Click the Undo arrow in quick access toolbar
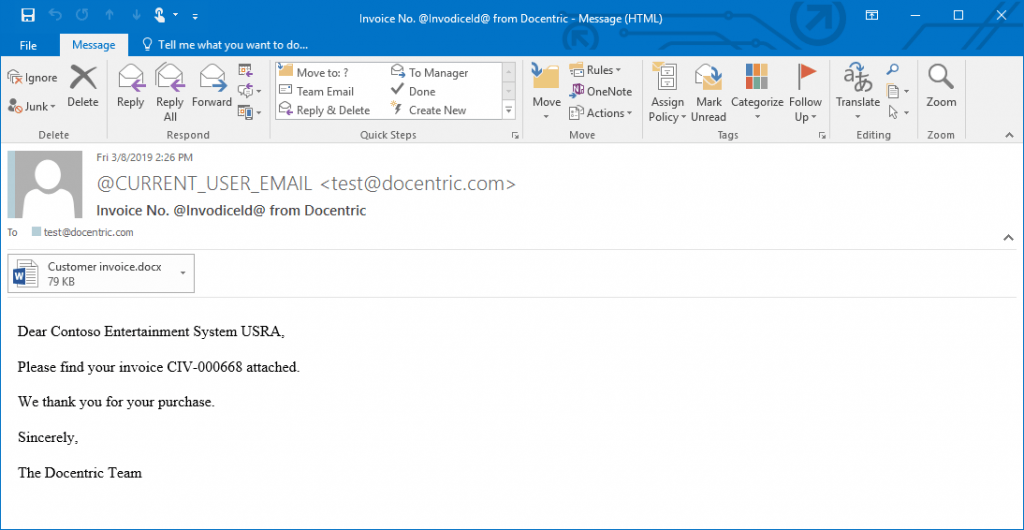Screen dimensions: 1024x530 [x=56, y=16]
